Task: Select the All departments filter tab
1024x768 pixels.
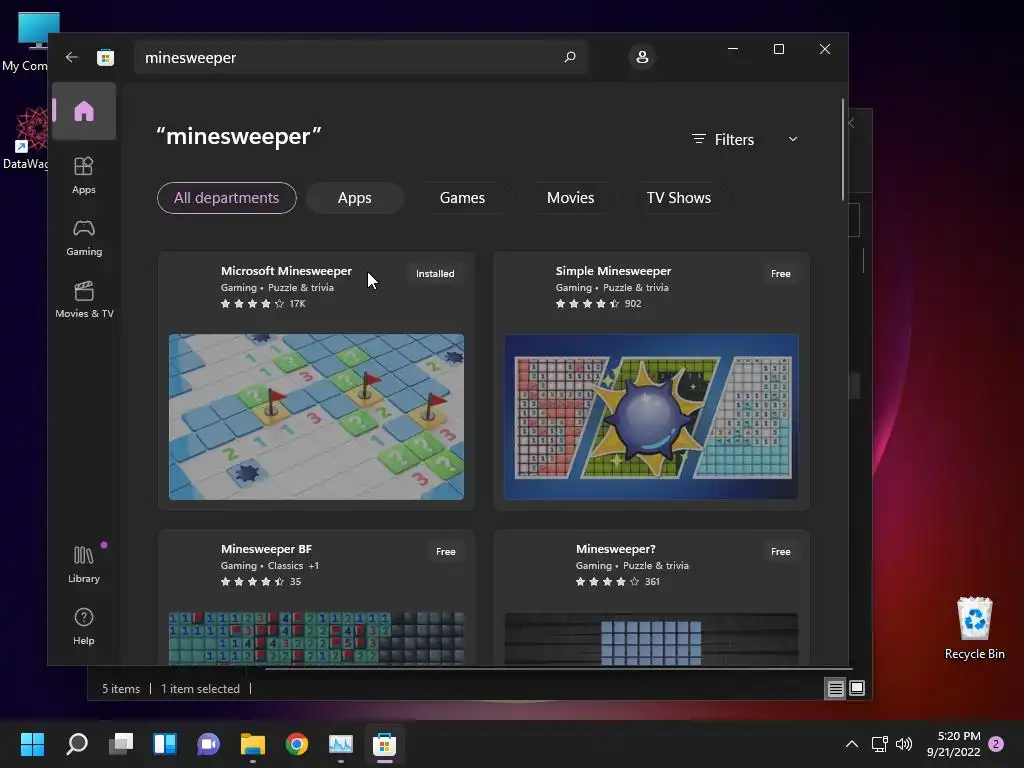Action: click(227, 198)
